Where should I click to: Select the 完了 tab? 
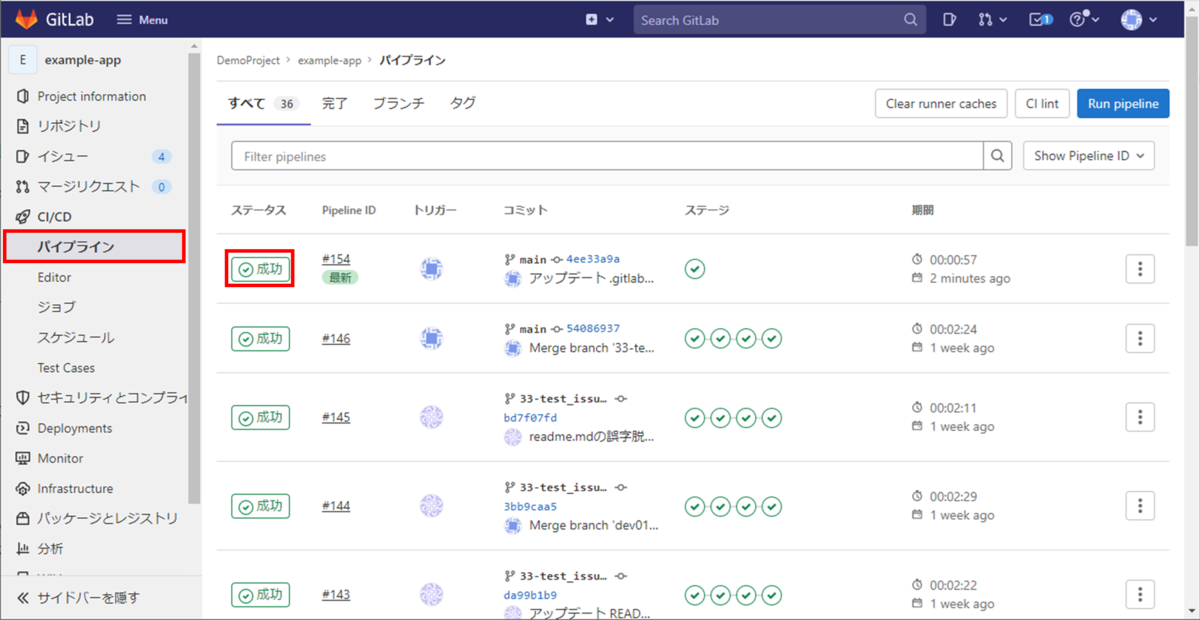pos(335,103)
